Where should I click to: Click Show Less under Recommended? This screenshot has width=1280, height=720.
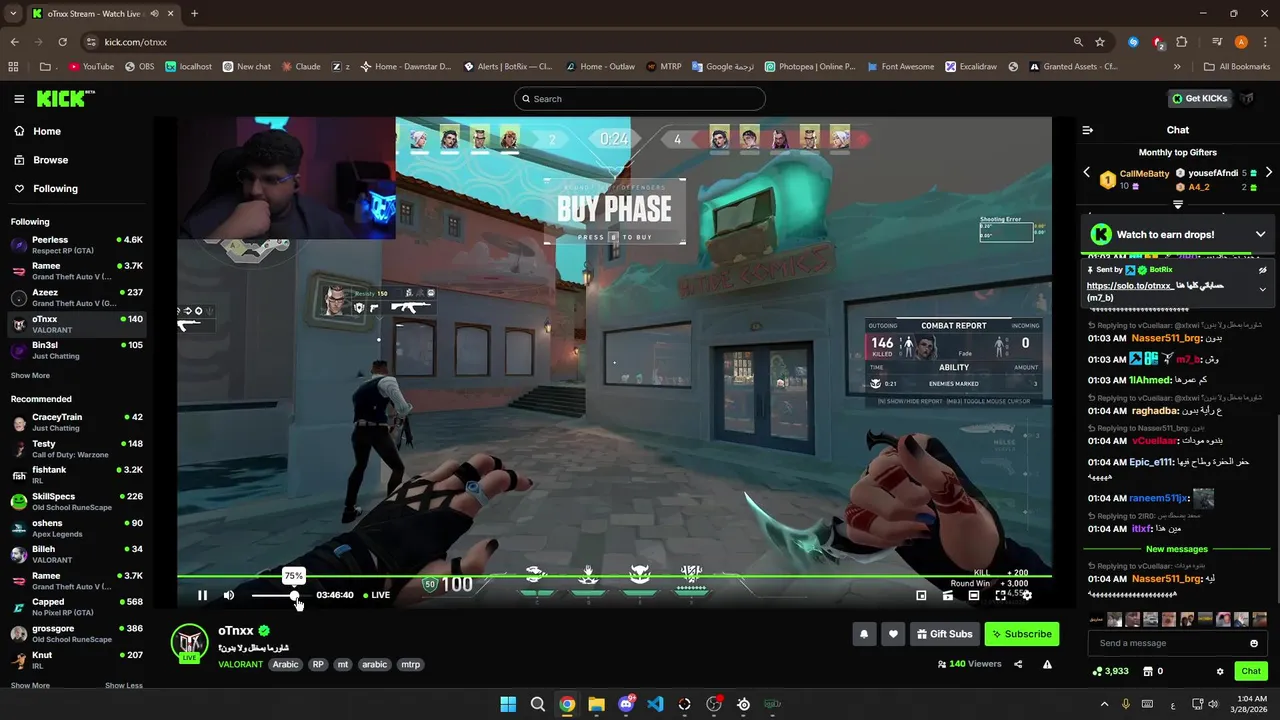[x=124, y=686]
